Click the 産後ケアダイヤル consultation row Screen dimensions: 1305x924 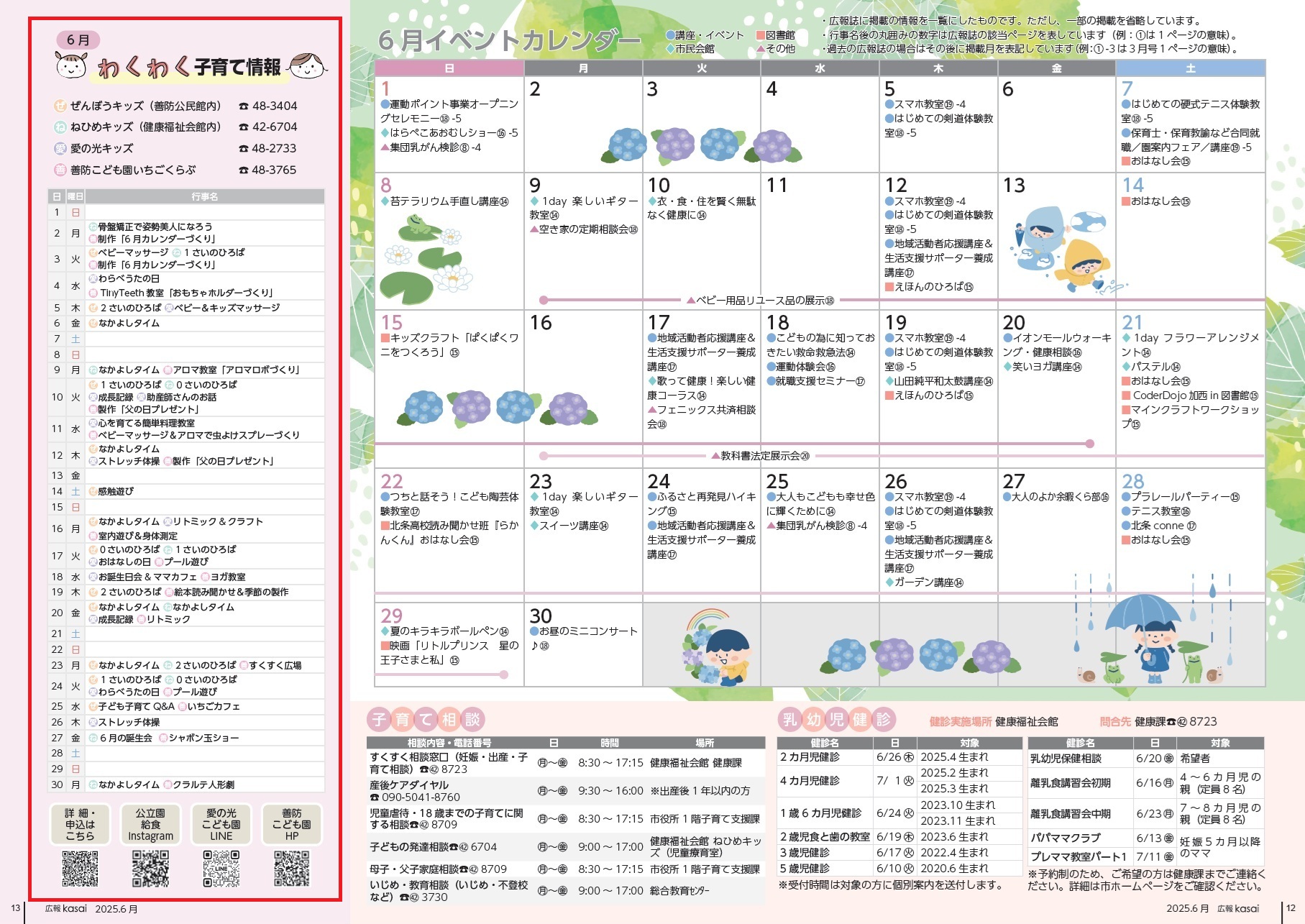pyautogui.click(x=565, y=791)
